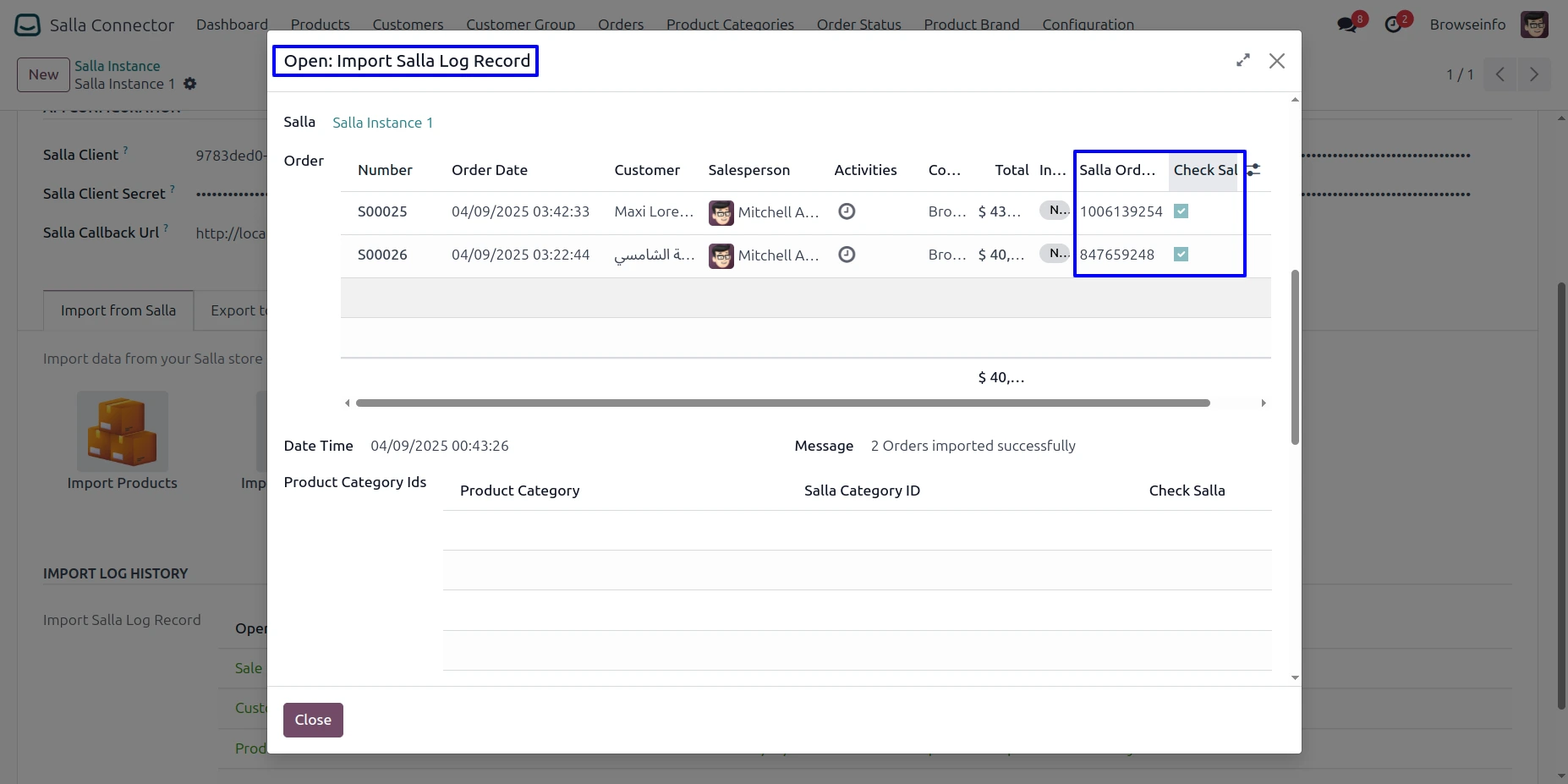Open the column settings adjust icon
This screenshot has width=1568, height=784.
[1254, 170]
